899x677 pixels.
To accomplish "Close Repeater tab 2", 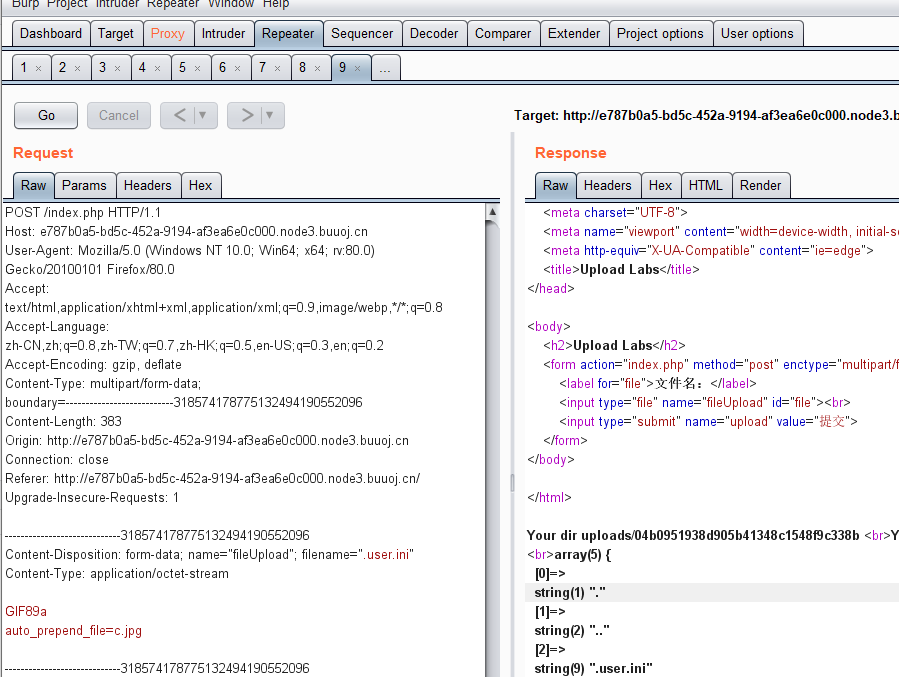I will coord(77,68).
